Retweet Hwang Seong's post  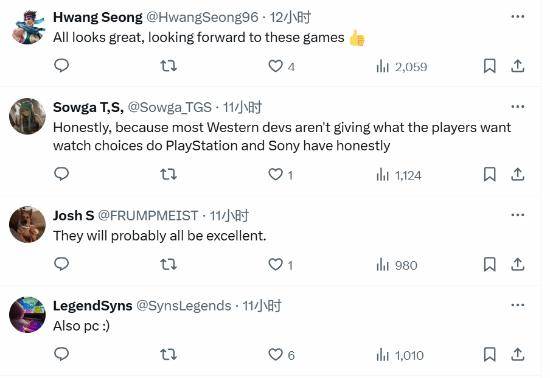(x=168, y=66)
